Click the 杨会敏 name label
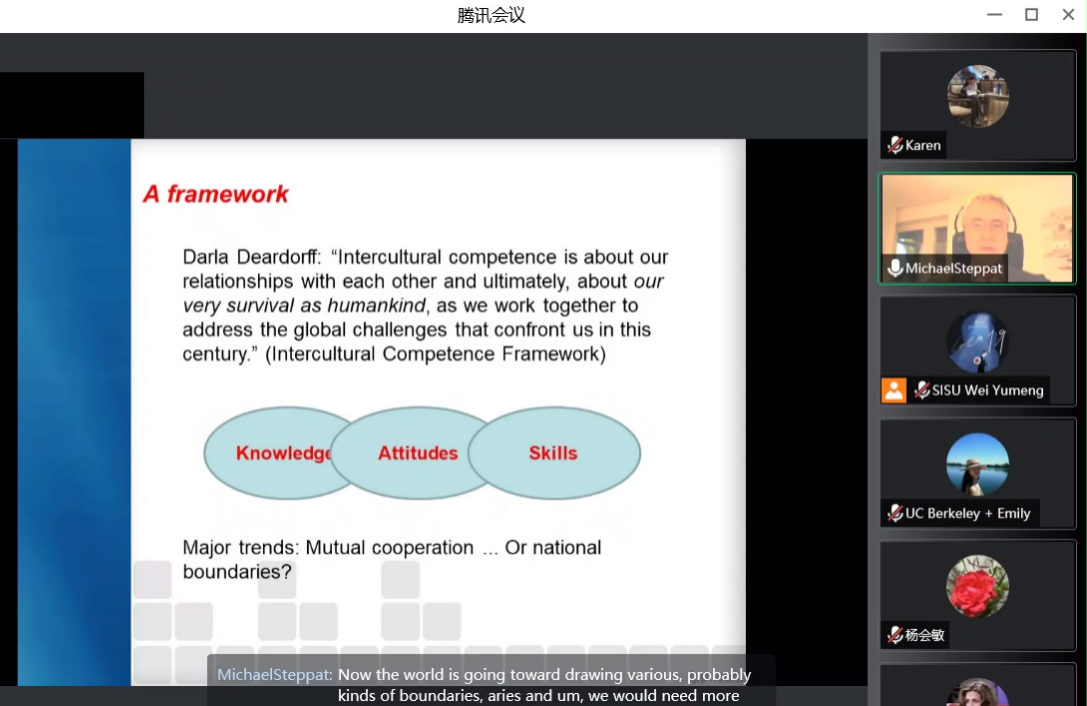Viewport: 1087px width, 706px height. click(925, 635)
